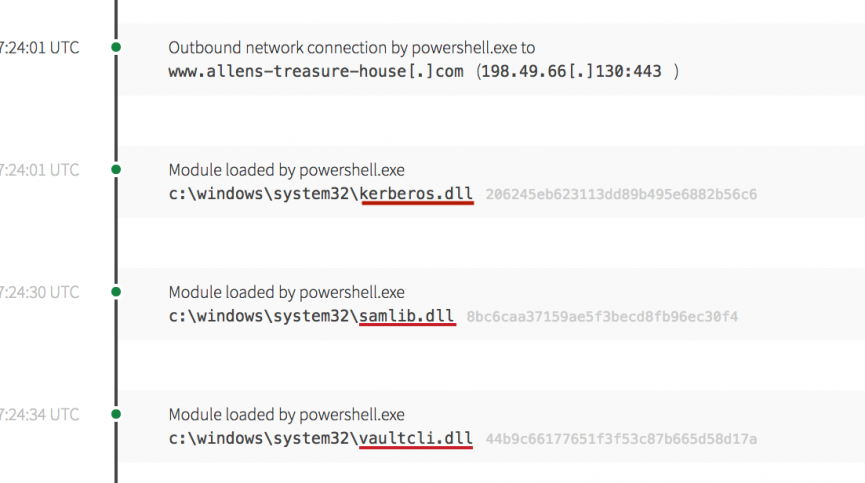Open the underlined samlib.dll module name

408,317
